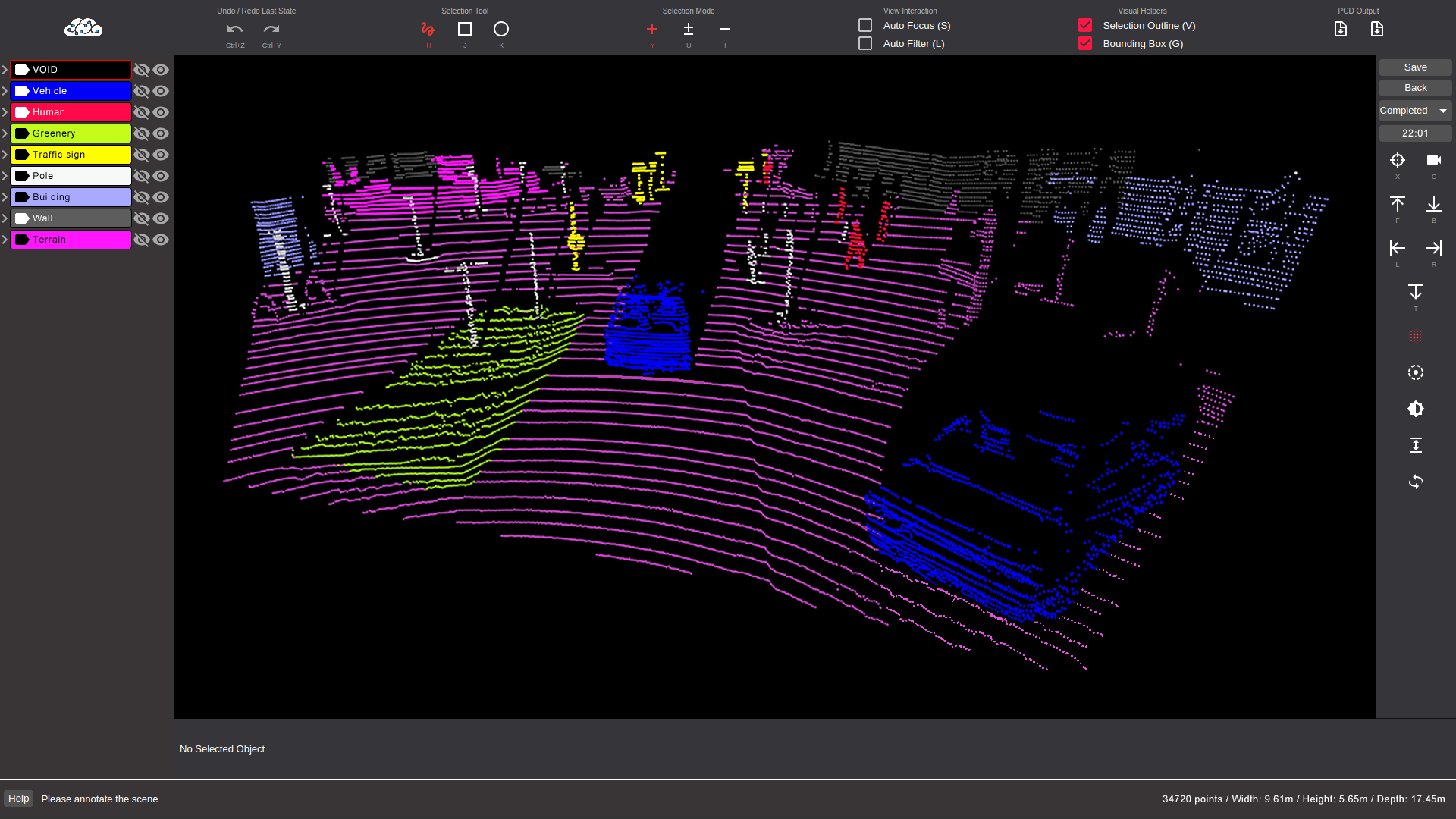This screenshot has height=819, width=1456.
Task: Click the dotted circle target icon
Action: tap(1416, 372)
